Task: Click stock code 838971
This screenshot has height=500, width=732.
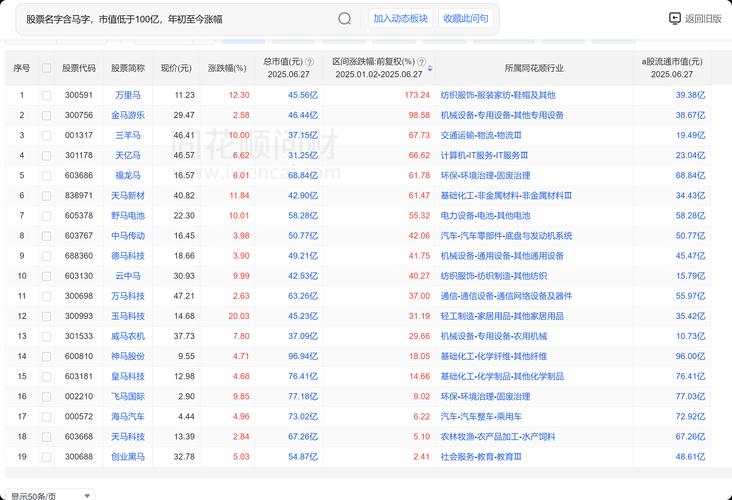Action: [79, 196]
